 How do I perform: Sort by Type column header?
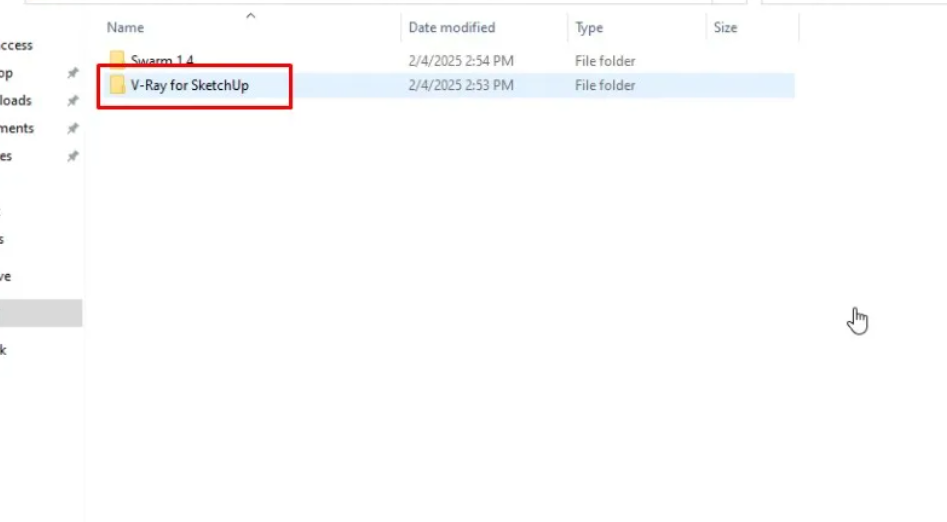587,28
